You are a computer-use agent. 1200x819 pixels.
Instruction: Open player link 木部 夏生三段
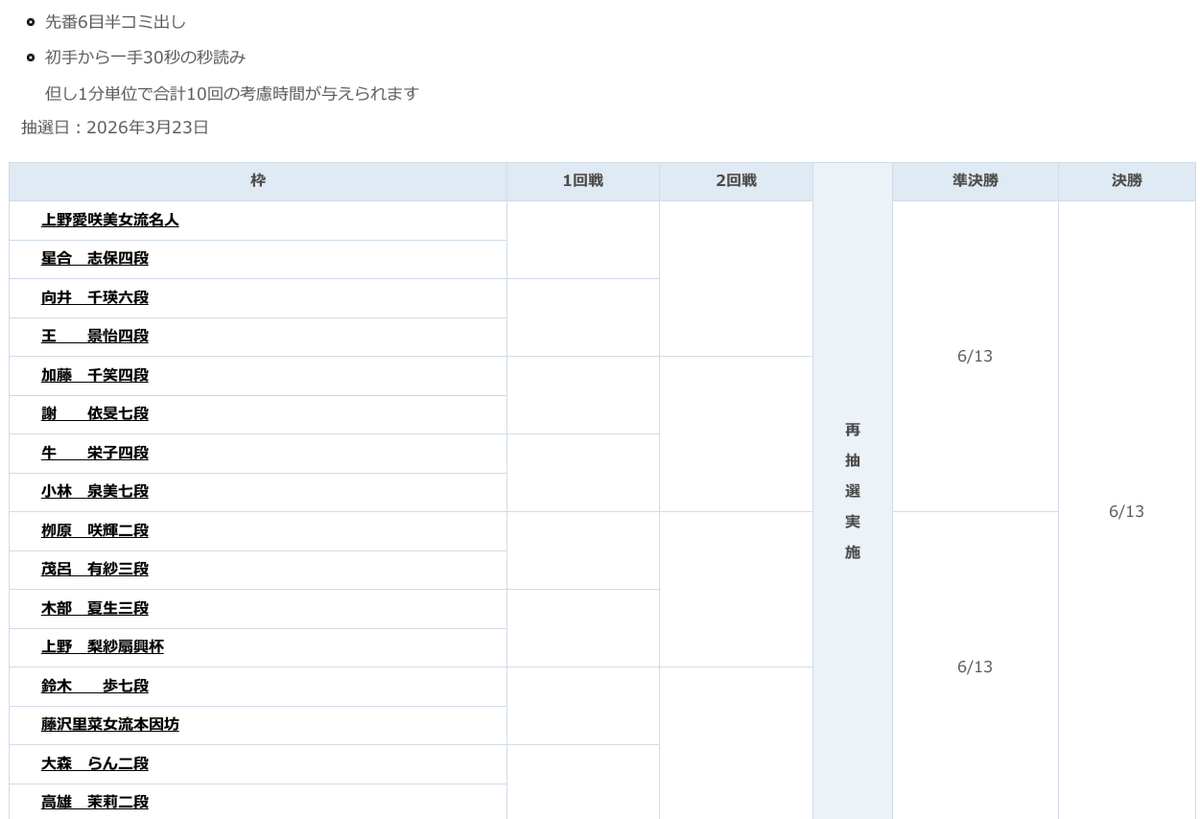[95, 608]
